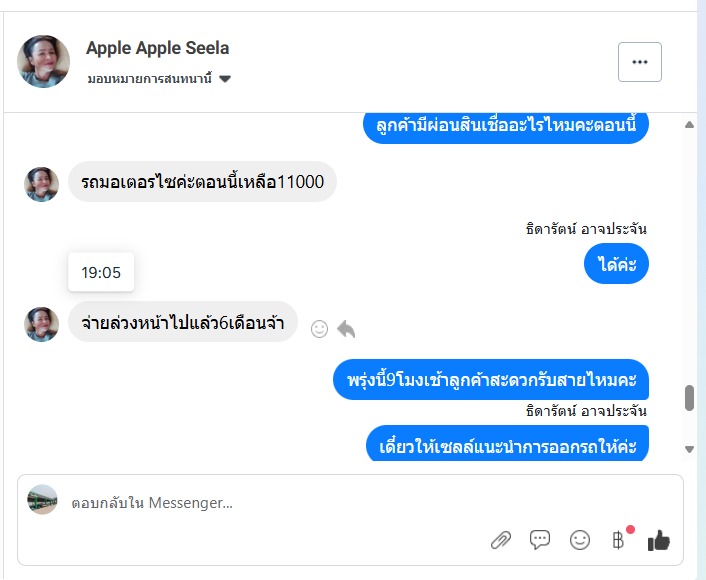
Task: Click the chat scrollbar thumb
Action: point(689,397)
